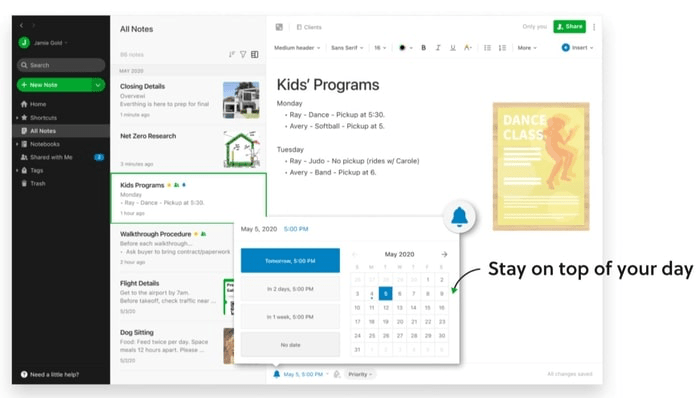This screenshot has width=700, height=398.
Task: Expand the New Note dropdown arrow
Action: pos(98,85)
